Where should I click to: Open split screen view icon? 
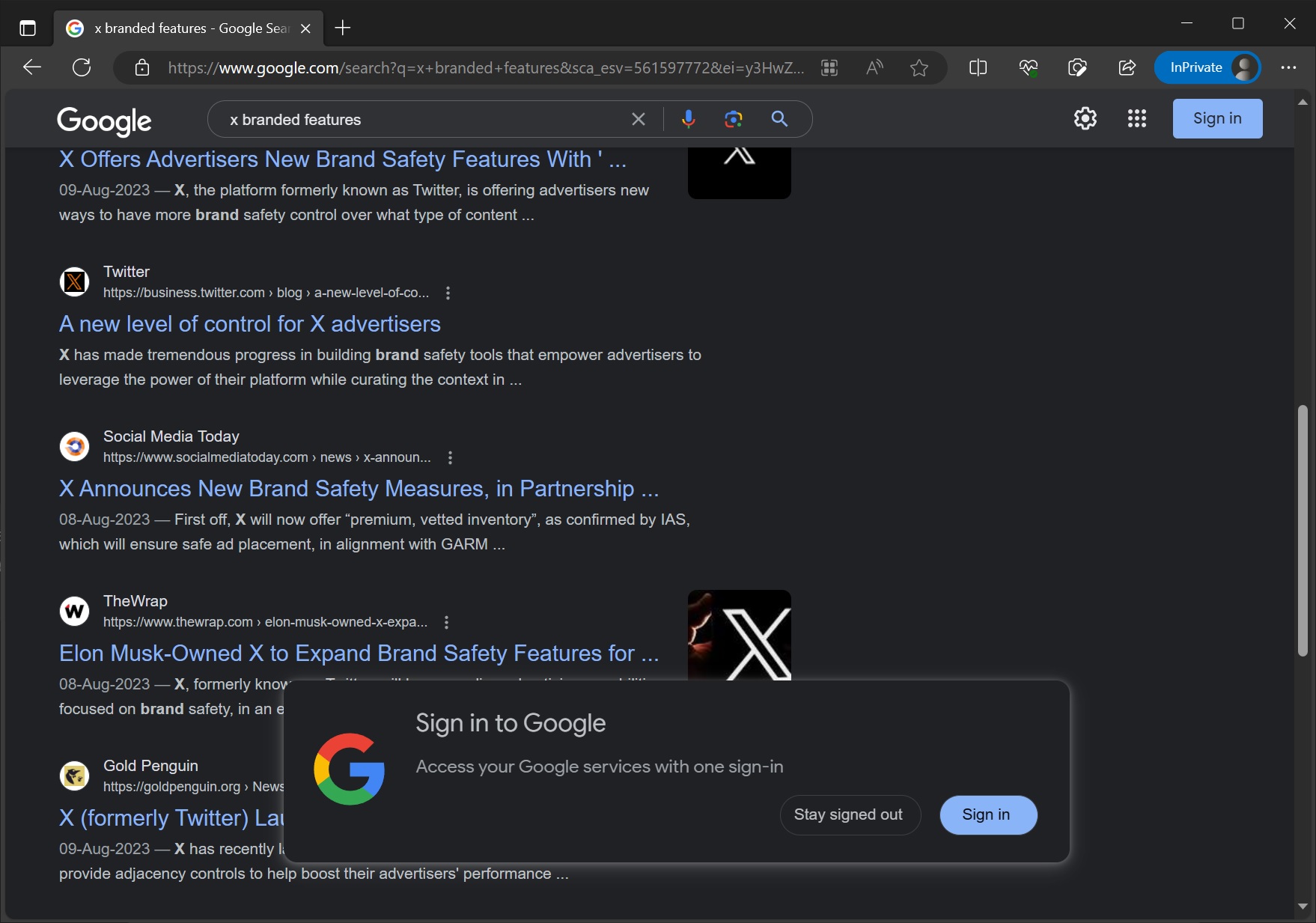point(978,68)
